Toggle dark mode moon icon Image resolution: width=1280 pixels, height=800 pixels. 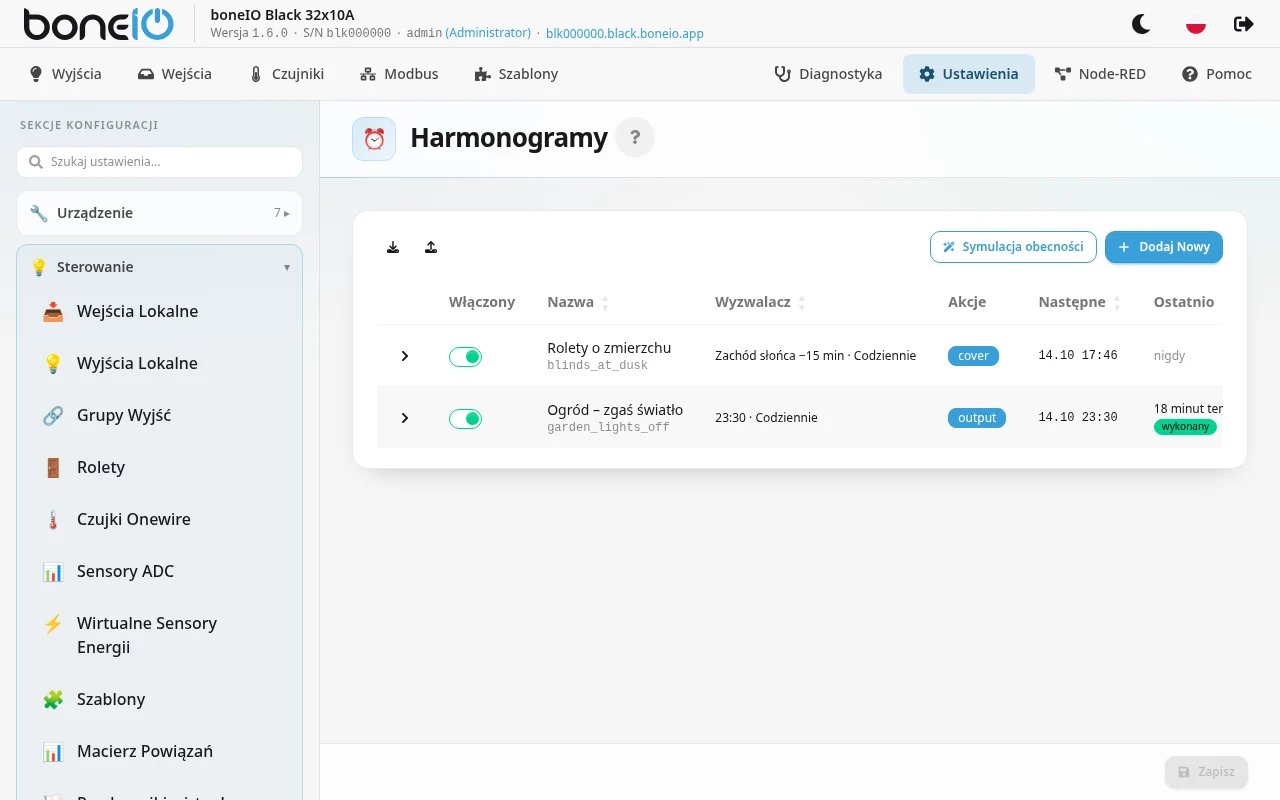pyautogui.click(x=1141, y=24)
